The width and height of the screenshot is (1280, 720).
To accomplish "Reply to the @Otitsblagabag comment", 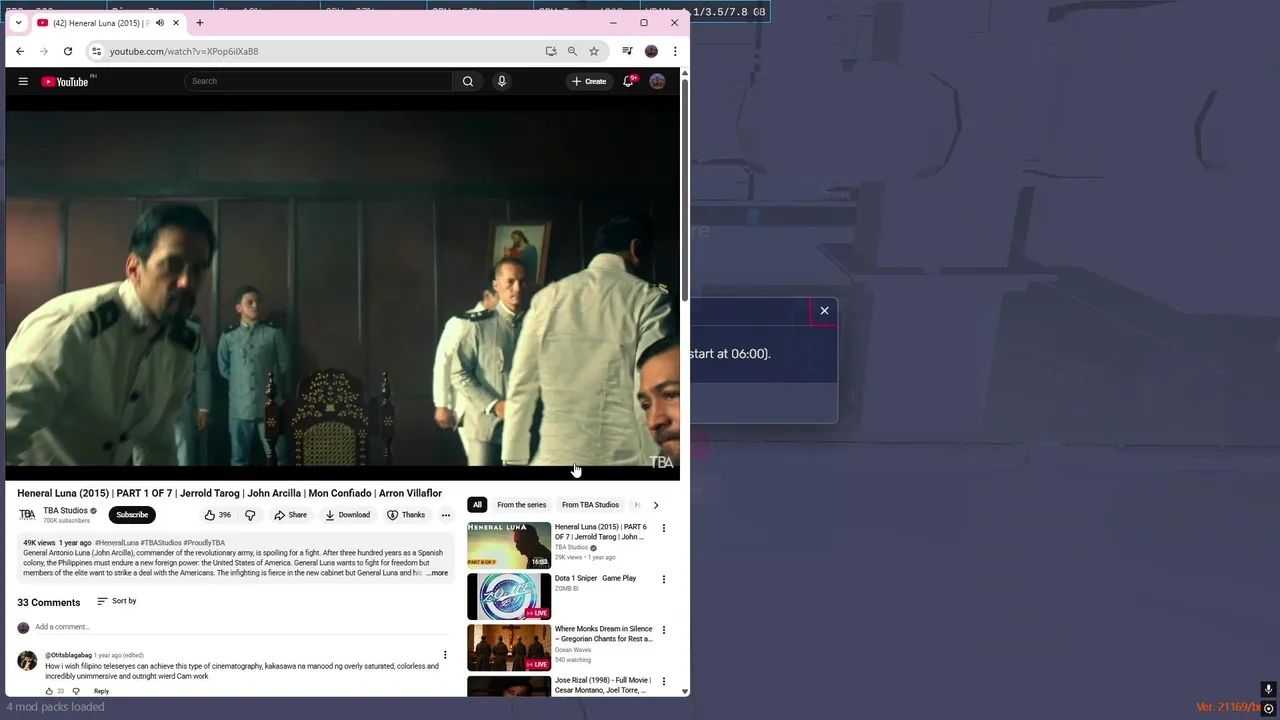I will (101, 691).
